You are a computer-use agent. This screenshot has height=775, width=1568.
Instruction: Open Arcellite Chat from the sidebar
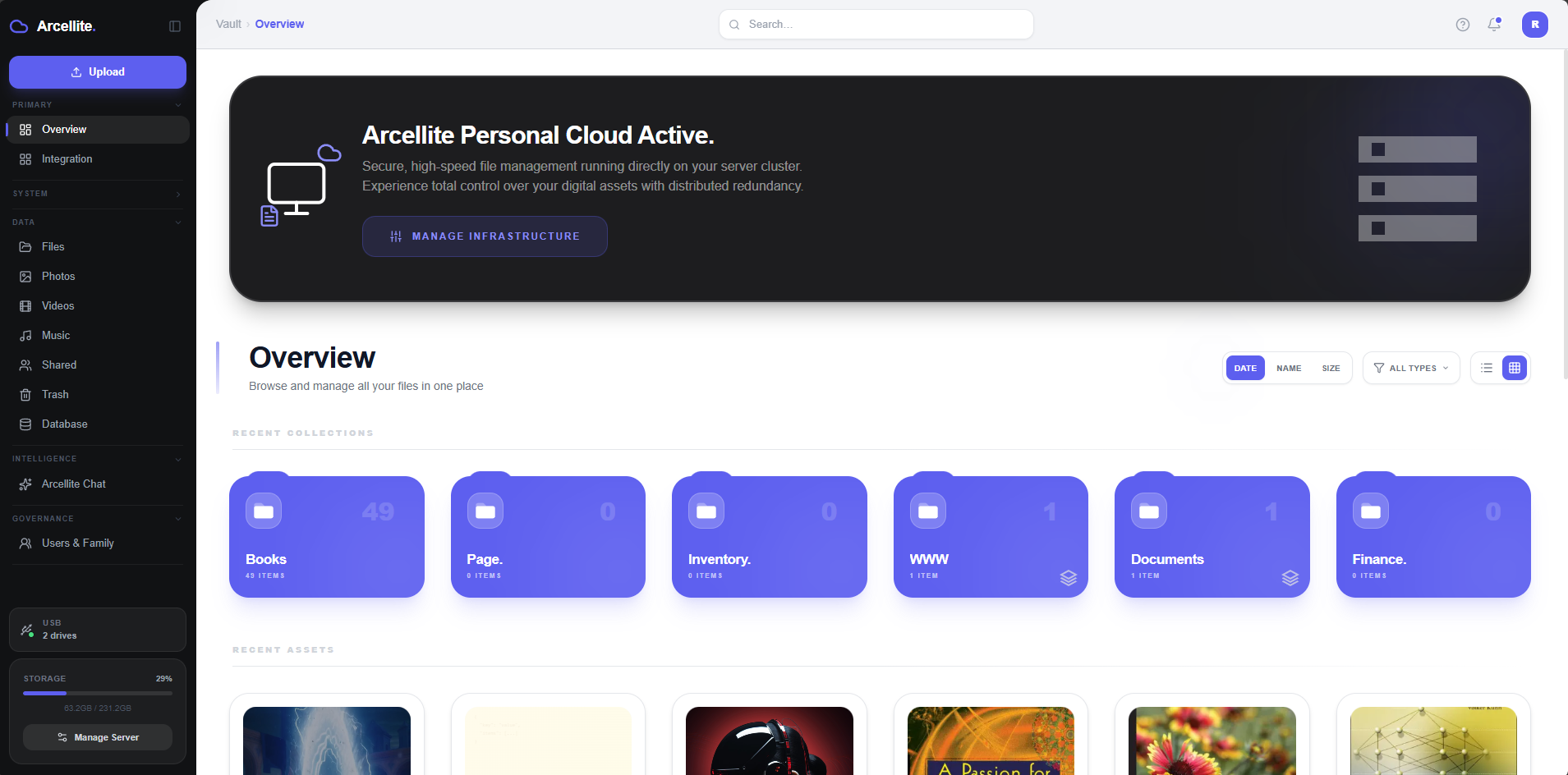coord(73,484)
